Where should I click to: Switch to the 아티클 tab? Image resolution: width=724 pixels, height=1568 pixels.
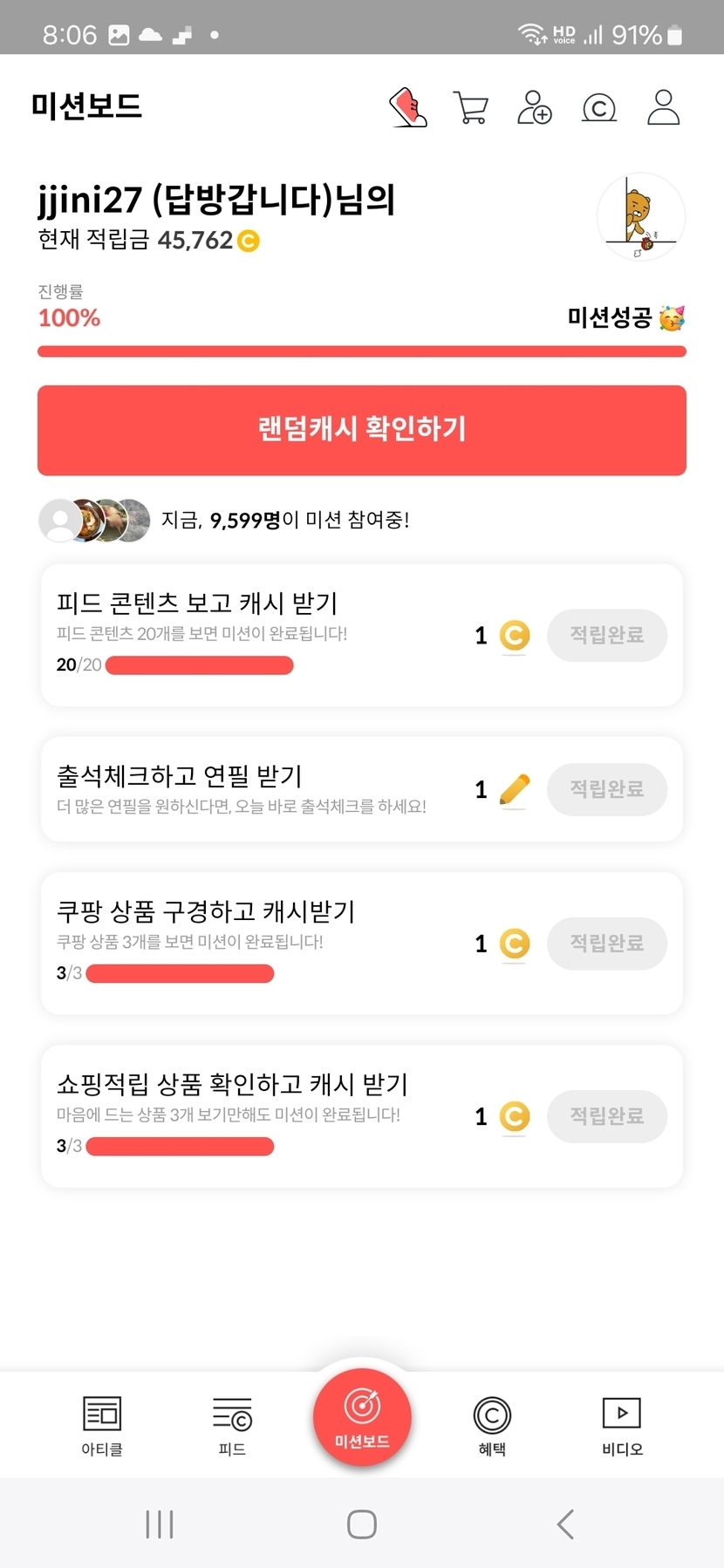pos(102,1425)
